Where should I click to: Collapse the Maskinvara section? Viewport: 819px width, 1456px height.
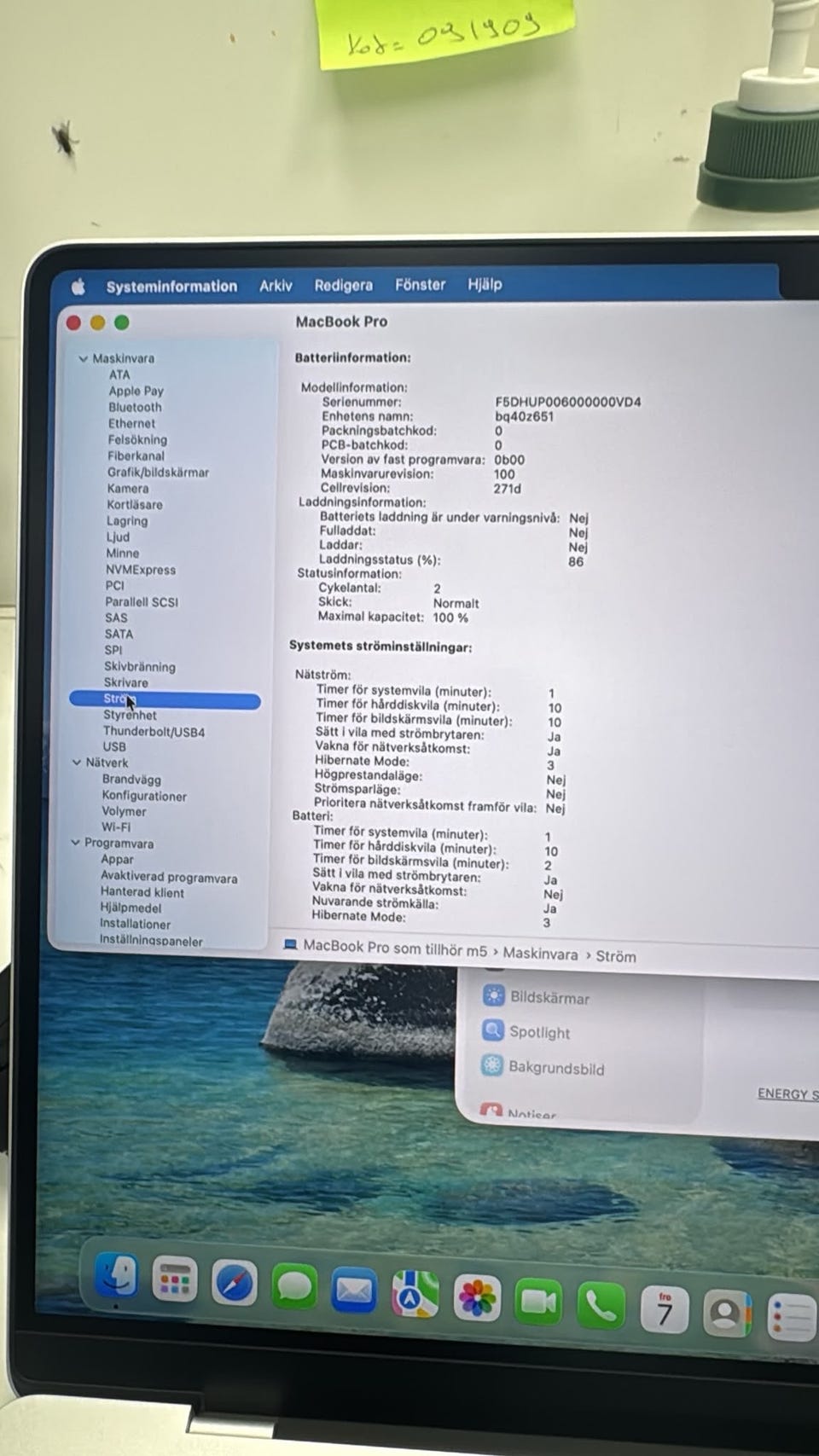click(83, 359)
